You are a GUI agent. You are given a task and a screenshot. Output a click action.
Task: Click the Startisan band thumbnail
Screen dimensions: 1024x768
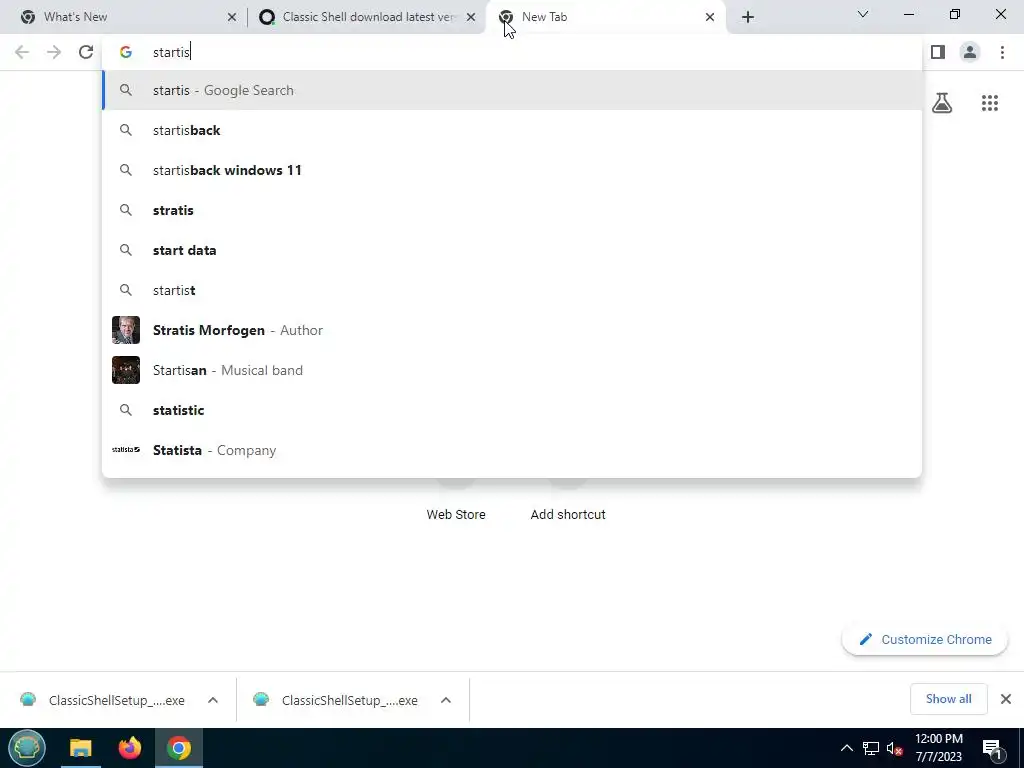(126, 370)
